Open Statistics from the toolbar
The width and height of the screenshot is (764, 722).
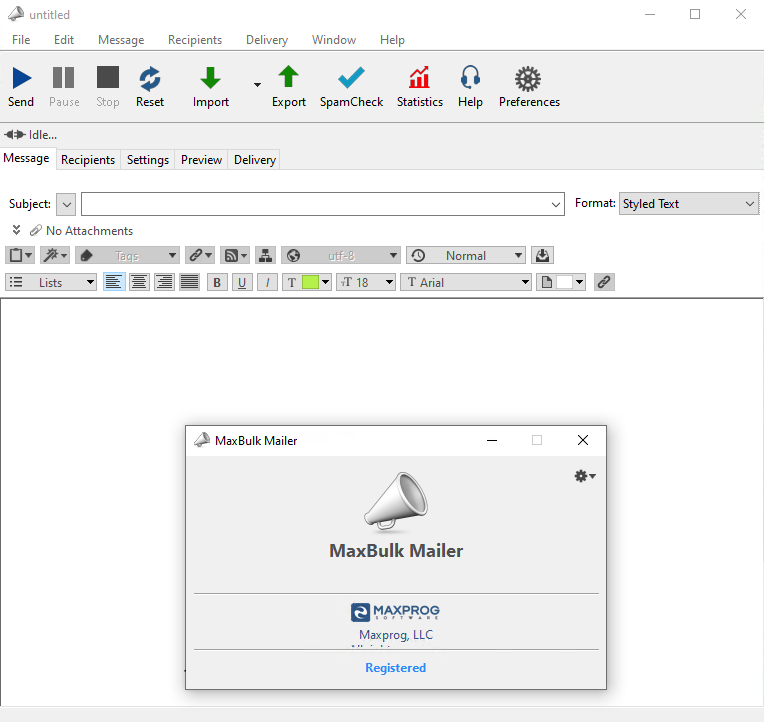420,87
